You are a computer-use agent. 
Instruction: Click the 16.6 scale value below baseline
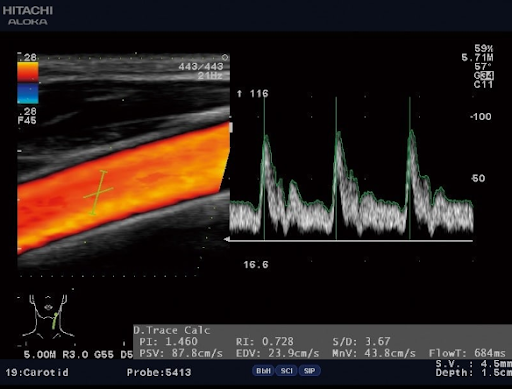point(256,265)
